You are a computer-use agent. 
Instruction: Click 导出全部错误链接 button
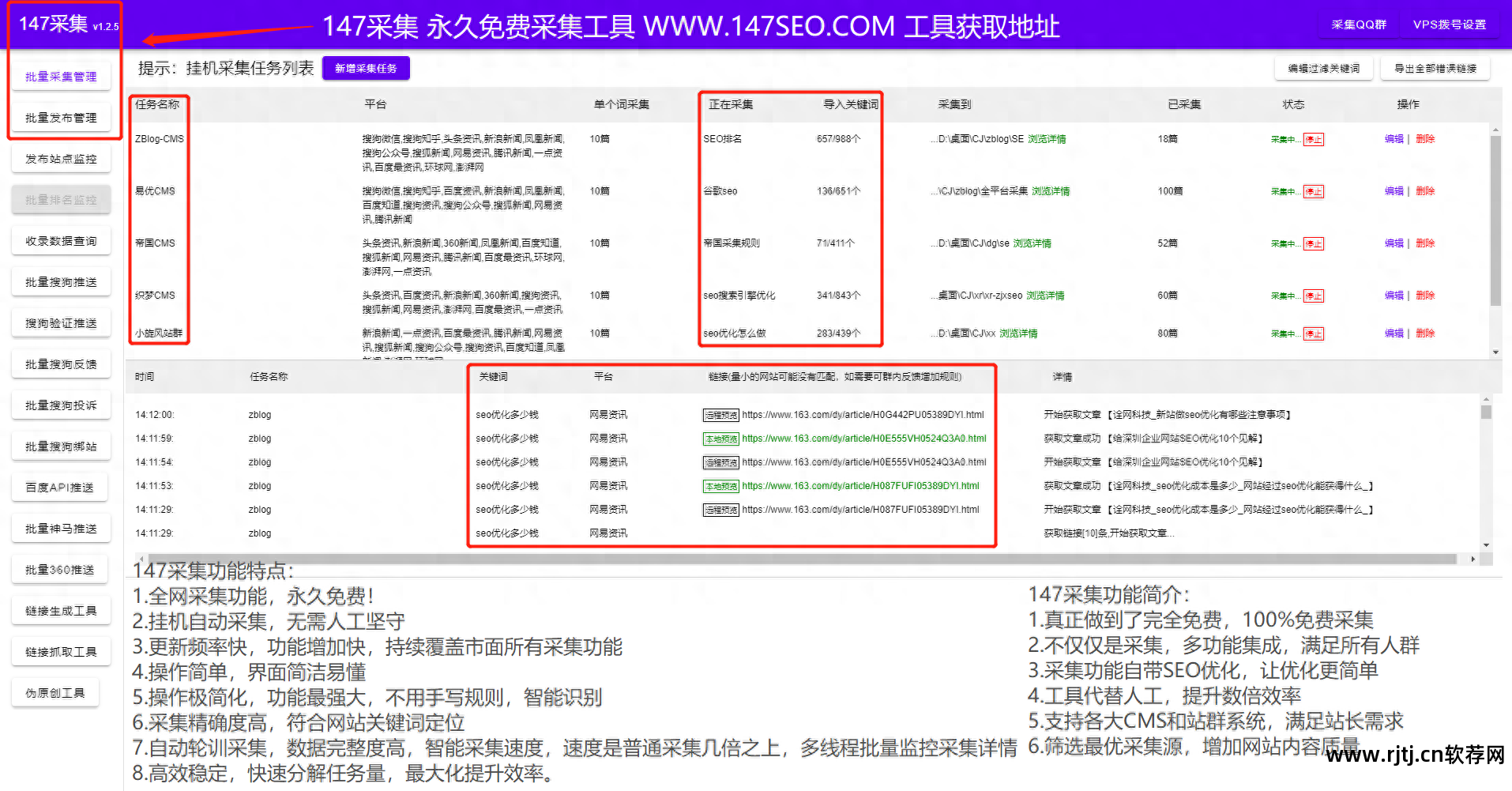tap(1435, 68)
